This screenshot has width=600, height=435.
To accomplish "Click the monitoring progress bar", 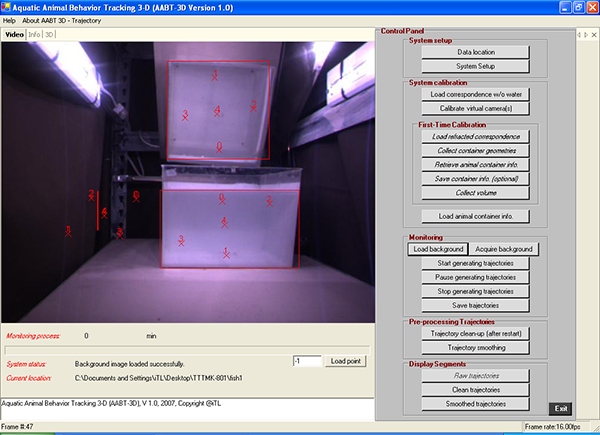I will pos(186,349).
